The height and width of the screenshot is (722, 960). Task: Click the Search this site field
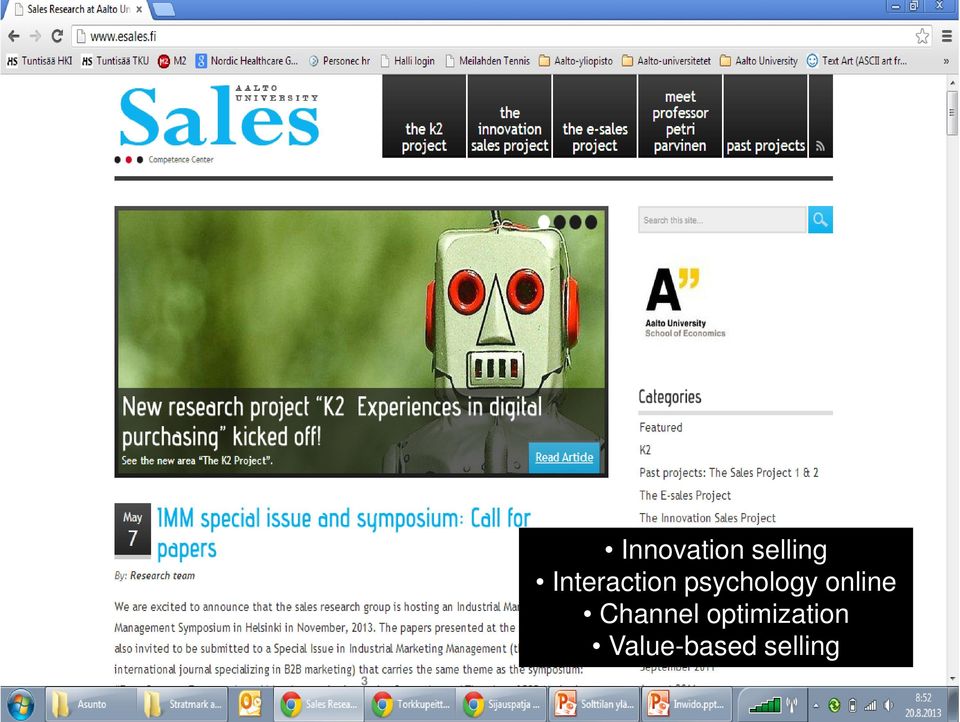pyautogui.click(x=722, y=220)
